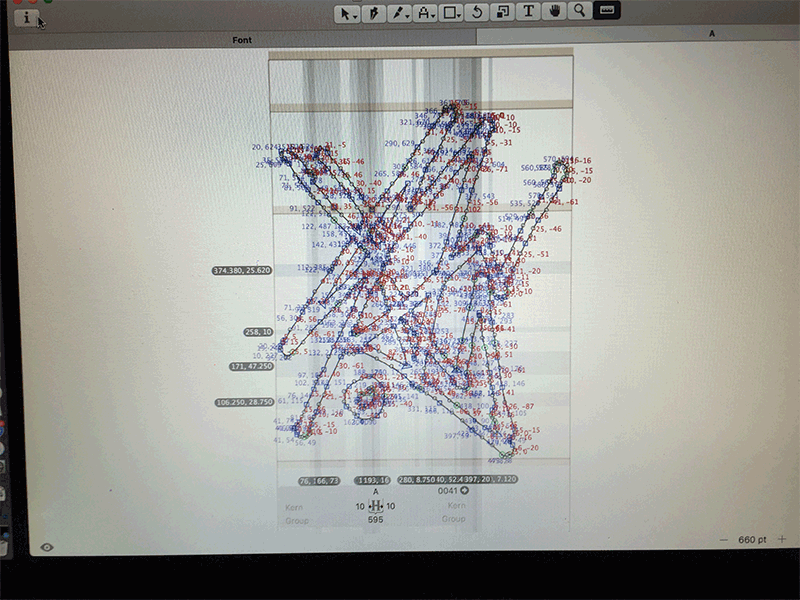Activate the Scale tool

503,11
